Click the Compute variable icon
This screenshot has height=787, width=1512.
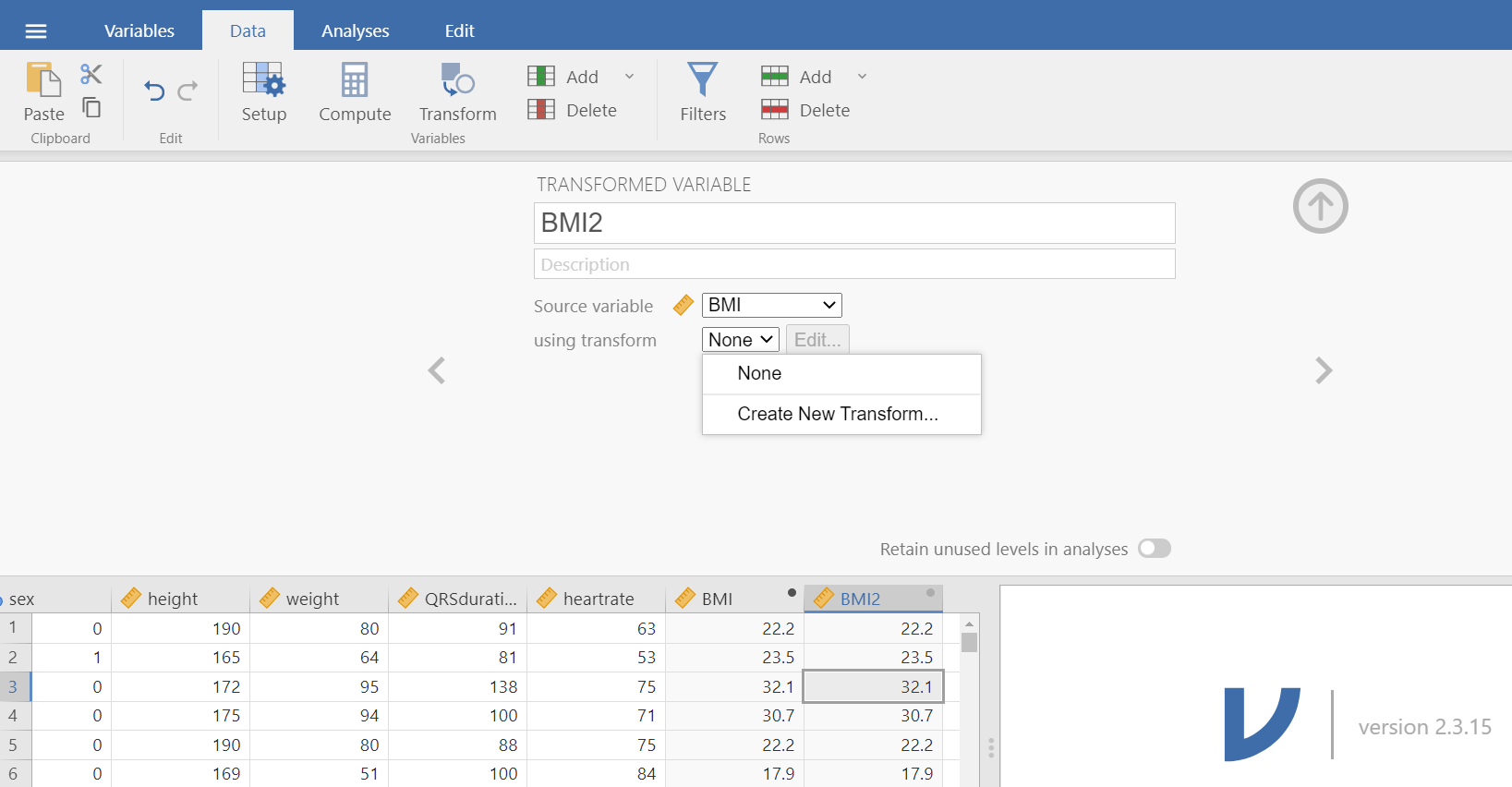point(355,91)
